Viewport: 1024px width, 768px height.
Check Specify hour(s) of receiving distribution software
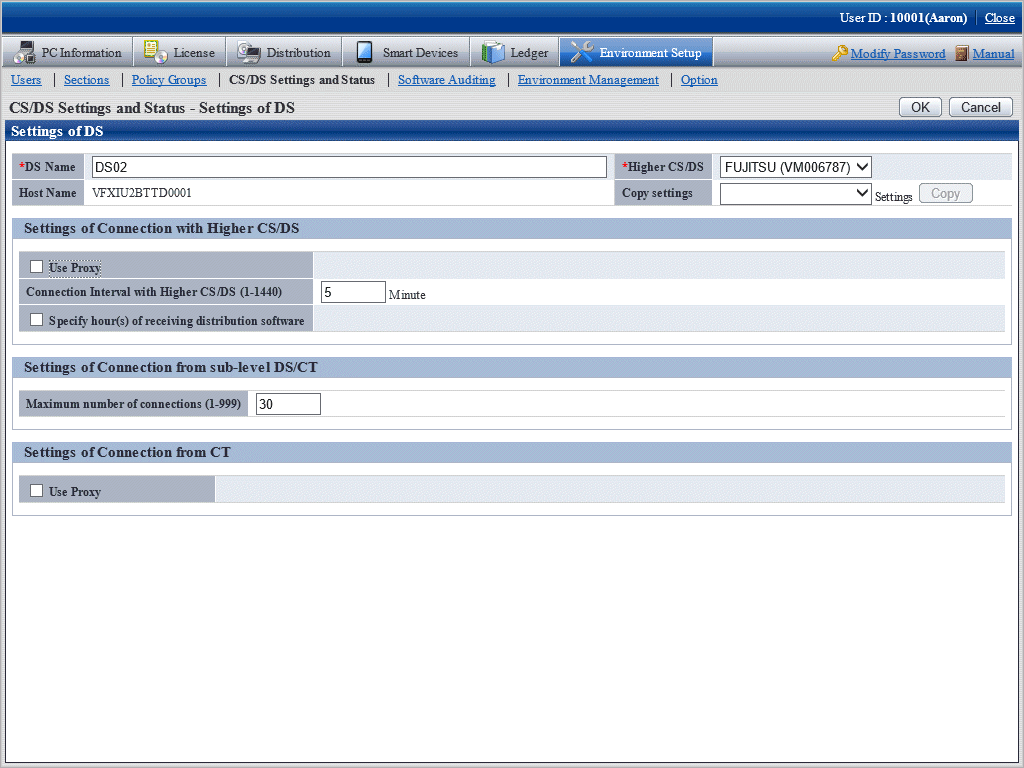click(x=37, y=319)
